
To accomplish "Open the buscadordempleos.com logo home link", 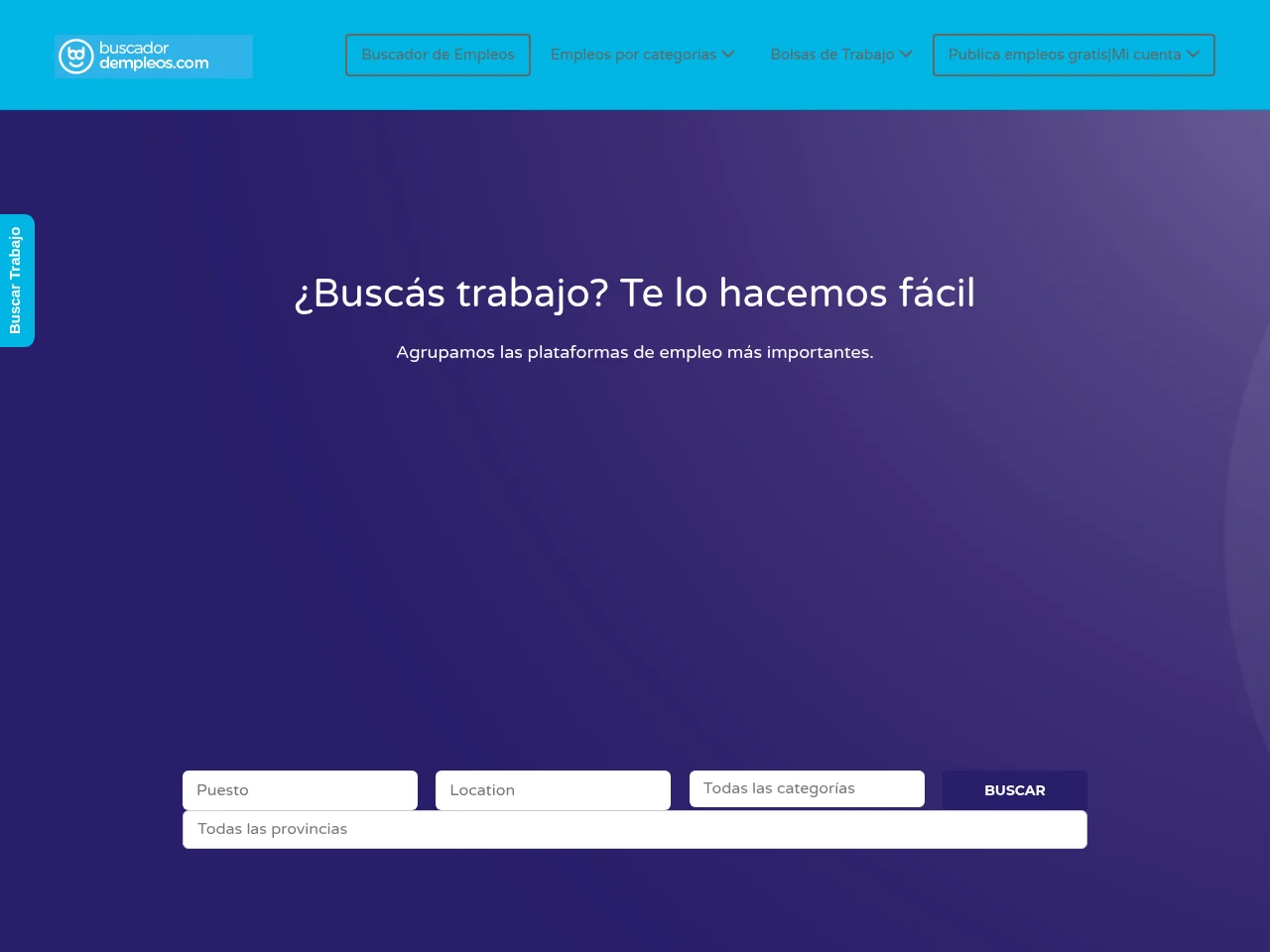I will point(154,57).
